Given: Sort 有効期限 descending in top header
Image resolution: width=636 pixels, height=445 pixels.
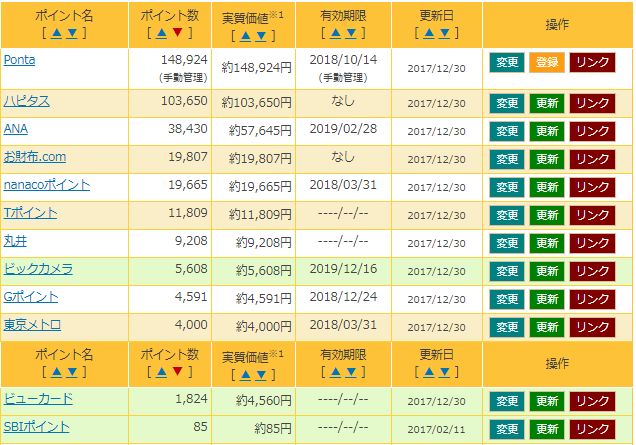Looking at the screenshot, I should 351,33.
